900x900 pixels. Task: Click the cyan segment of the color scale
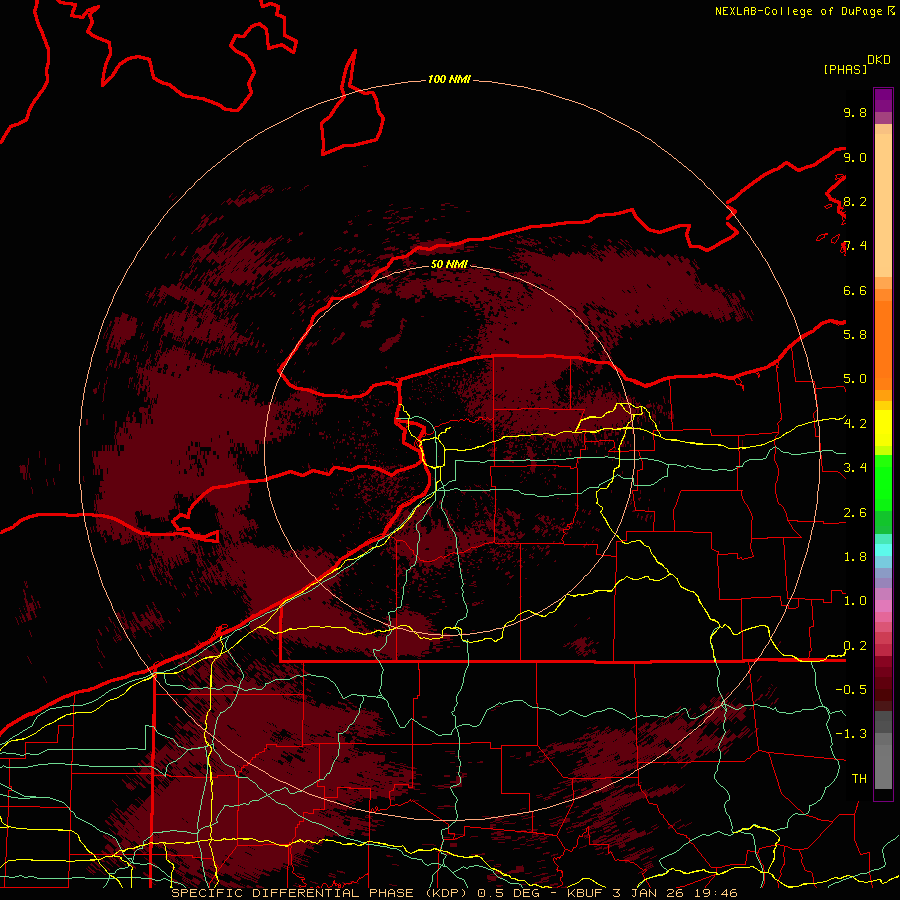[x=883, y=549]
